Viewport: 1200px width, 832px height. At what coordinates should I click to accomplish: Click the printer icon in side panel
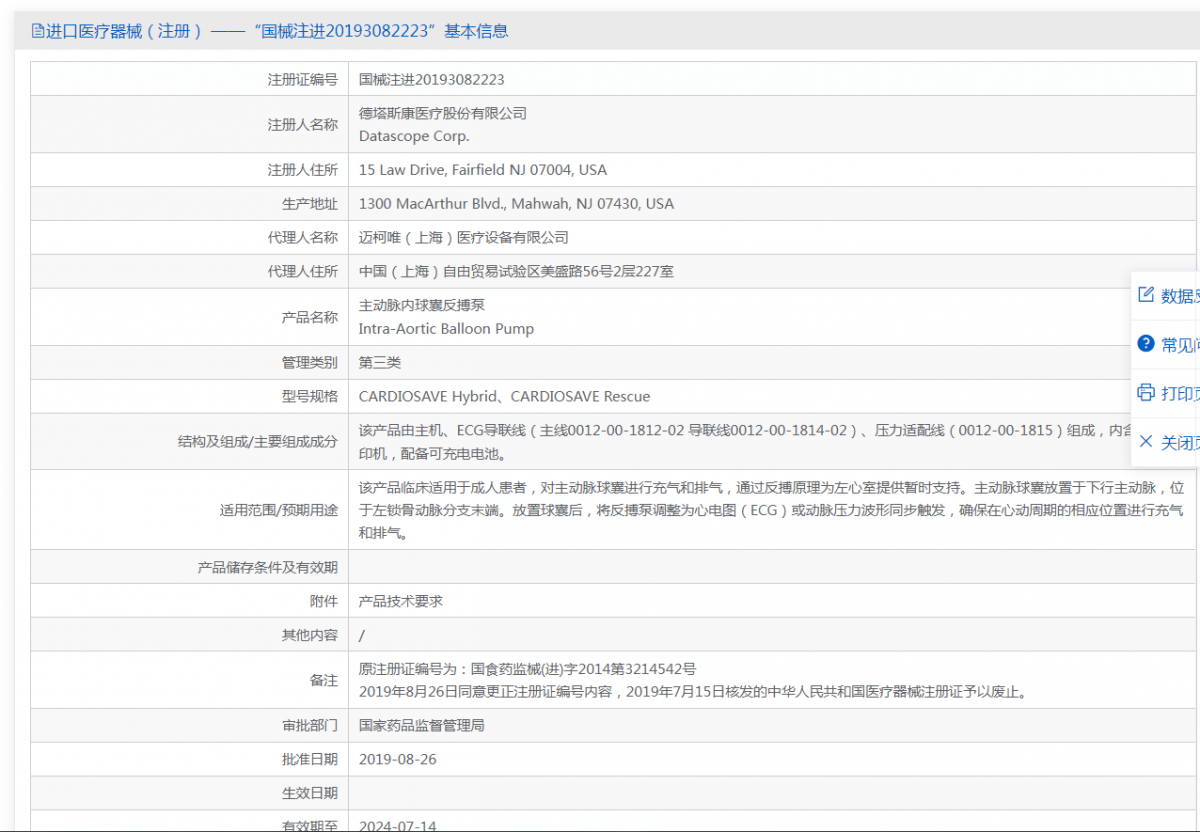point(1146,392)
